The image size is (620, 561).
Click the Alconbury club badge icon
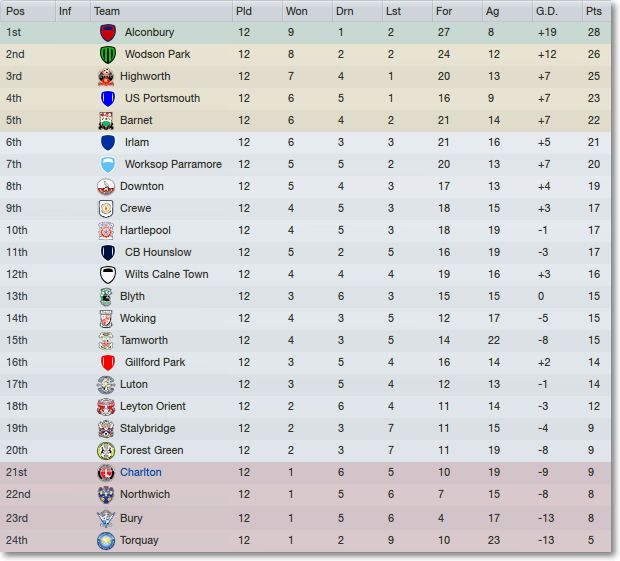pyautogui.click(x=108, y=33)
